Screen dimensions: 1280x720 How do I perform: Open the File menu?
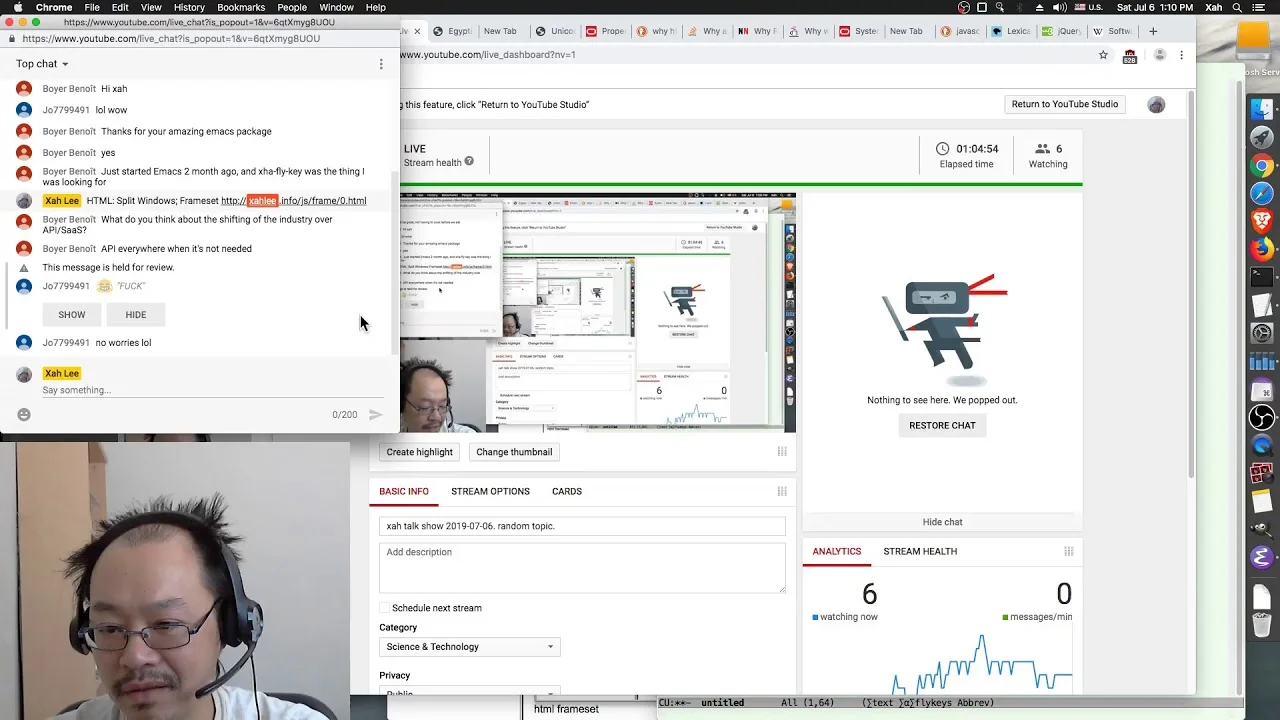tap(92, 7)
